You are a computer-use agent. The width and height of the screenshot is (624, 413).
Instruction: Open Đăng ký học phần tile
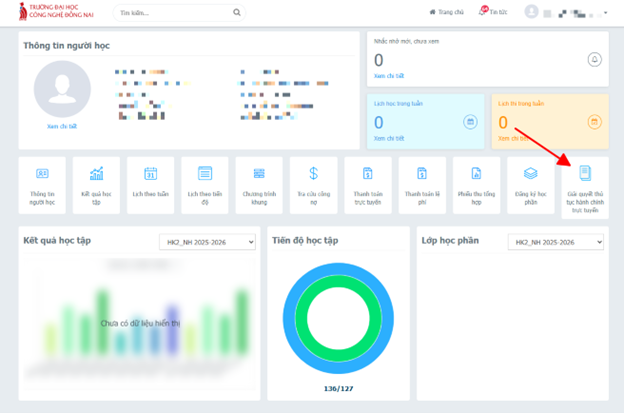[531, 185]
